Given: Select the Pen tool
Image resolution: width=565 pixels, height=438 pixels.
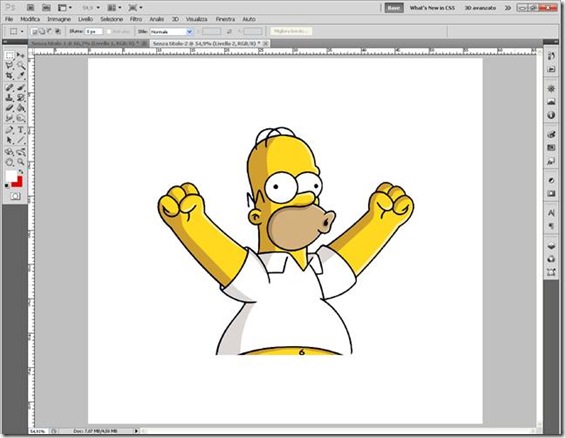Looking at the screenshot, I should (9, 130).
